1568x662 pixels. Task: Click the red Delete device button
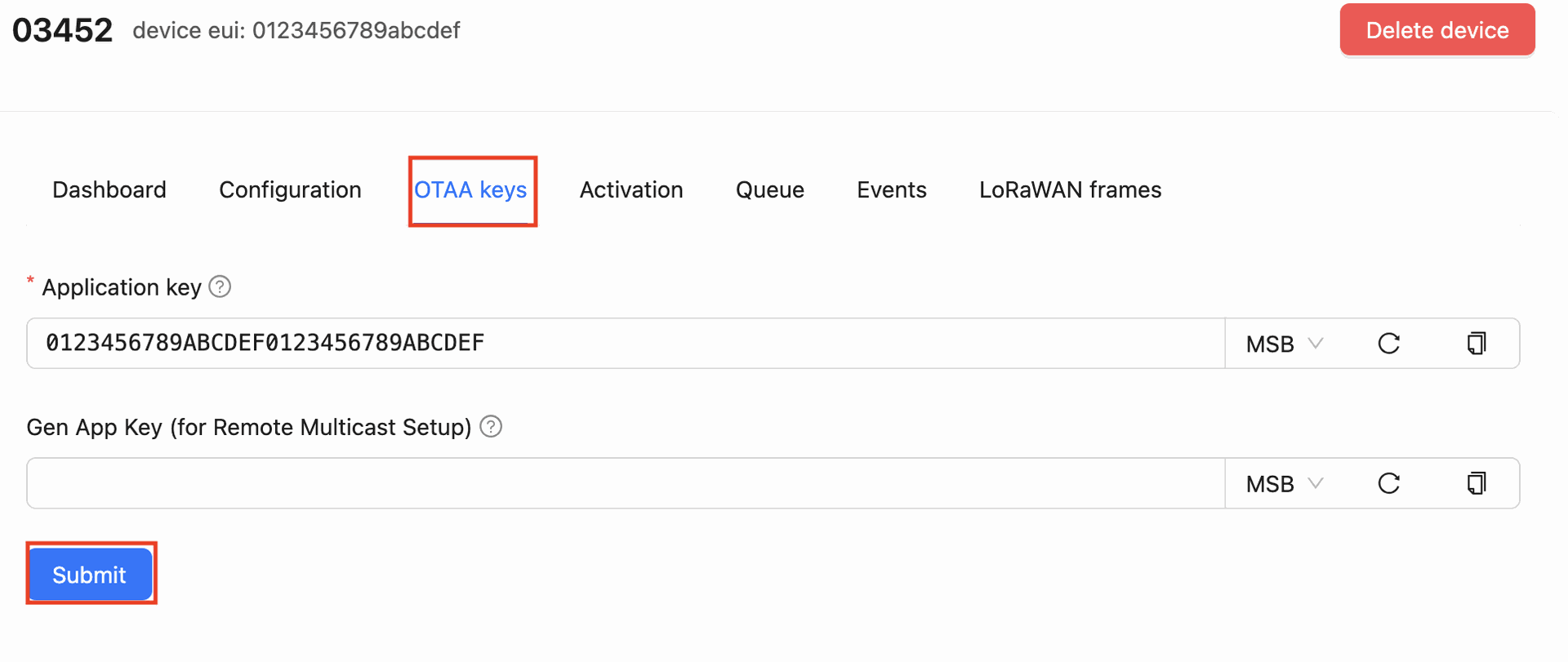point(1437,30)
